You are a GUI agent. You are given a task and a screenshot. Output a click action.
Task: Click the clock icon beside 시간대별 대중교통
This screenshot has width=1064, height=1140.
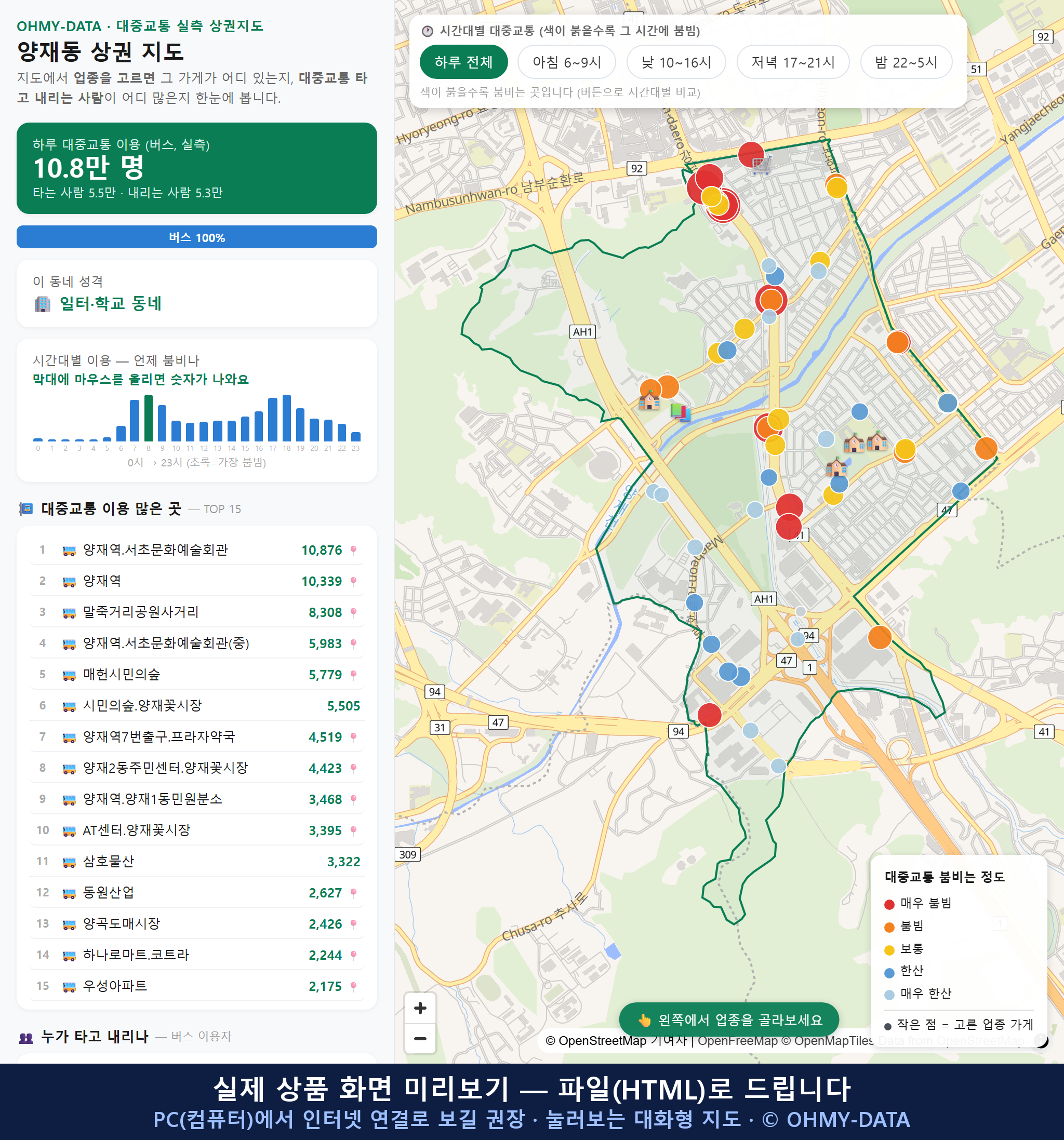(428, 31)
